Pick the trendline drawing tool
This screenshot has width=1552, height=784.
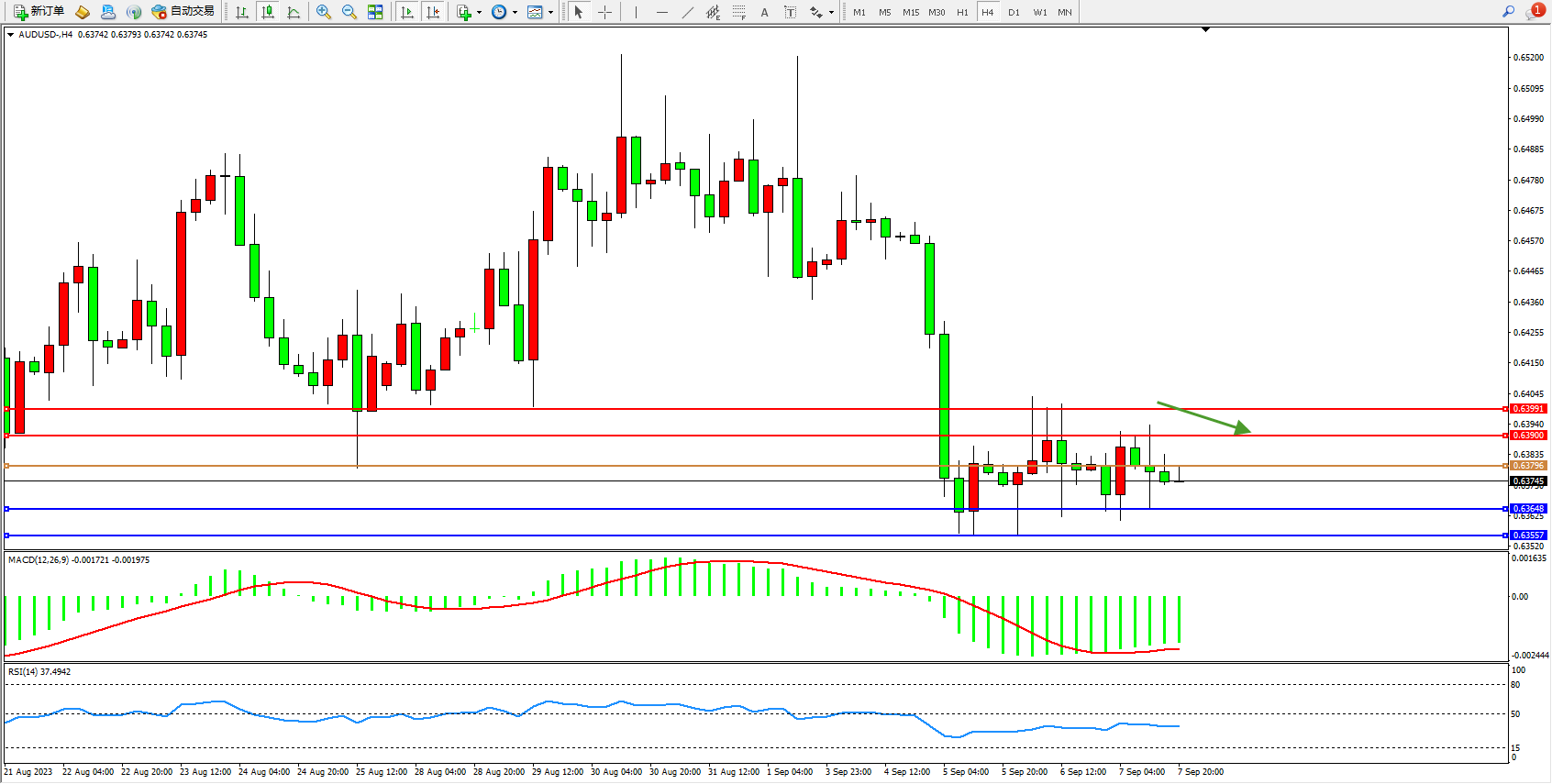687,12
